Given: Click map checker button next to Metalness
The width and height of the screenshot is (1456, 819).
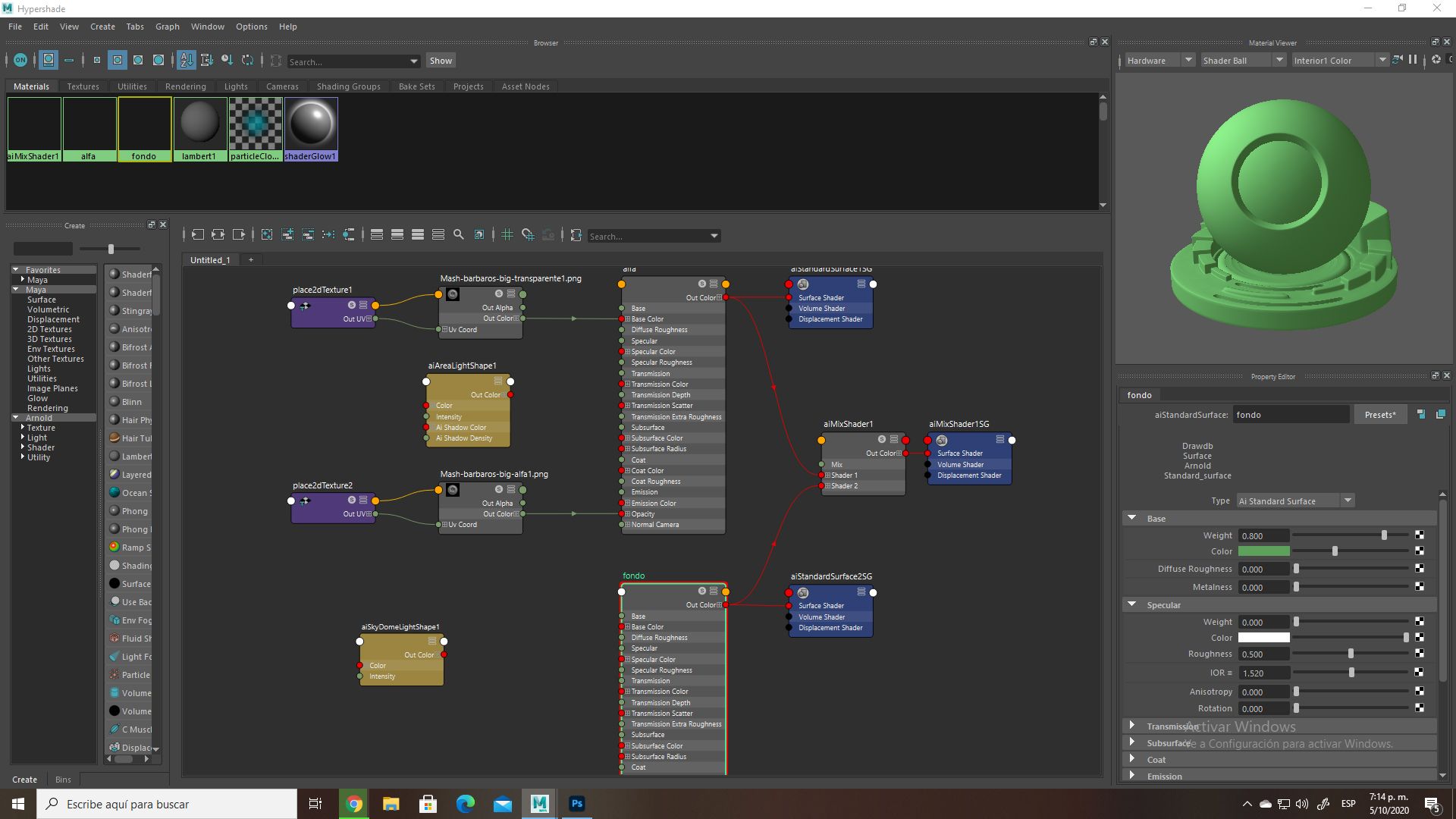Looking at the screenshot, I should 1420,587.
